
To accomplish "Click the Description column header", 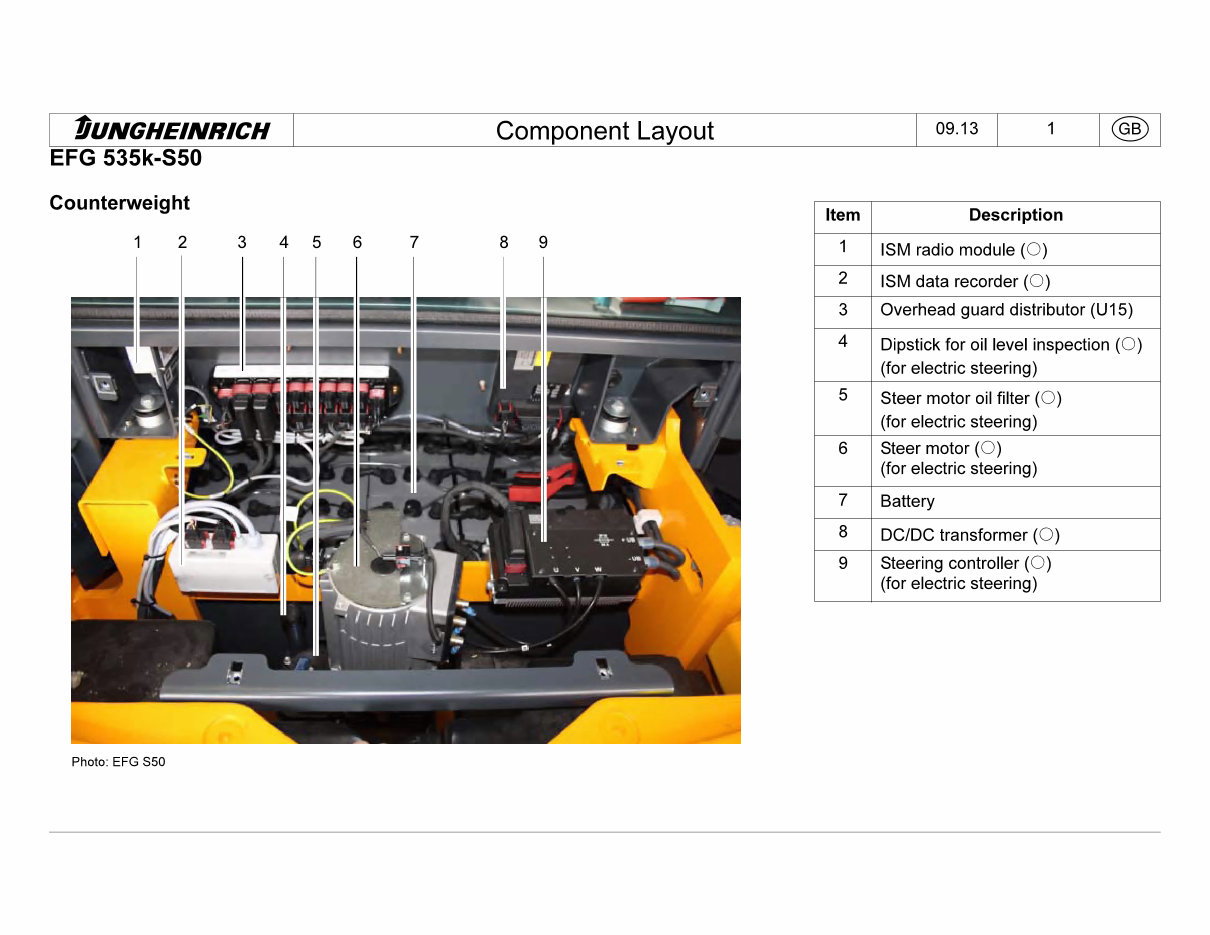I will (x=1016, y=216).
